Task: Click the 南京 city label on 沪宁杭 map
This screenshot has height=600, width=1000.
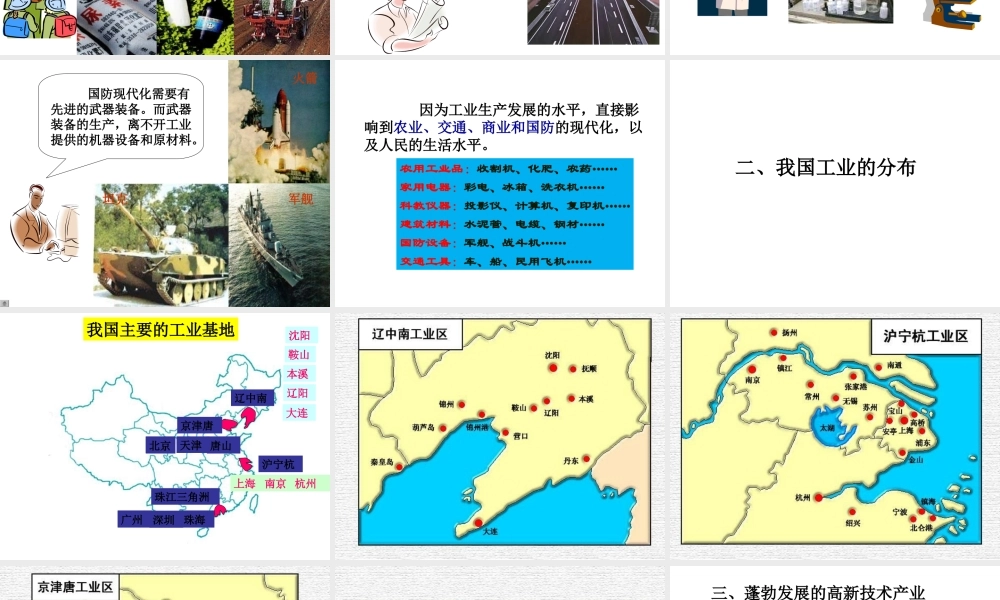Action: (x=753, y=380)
